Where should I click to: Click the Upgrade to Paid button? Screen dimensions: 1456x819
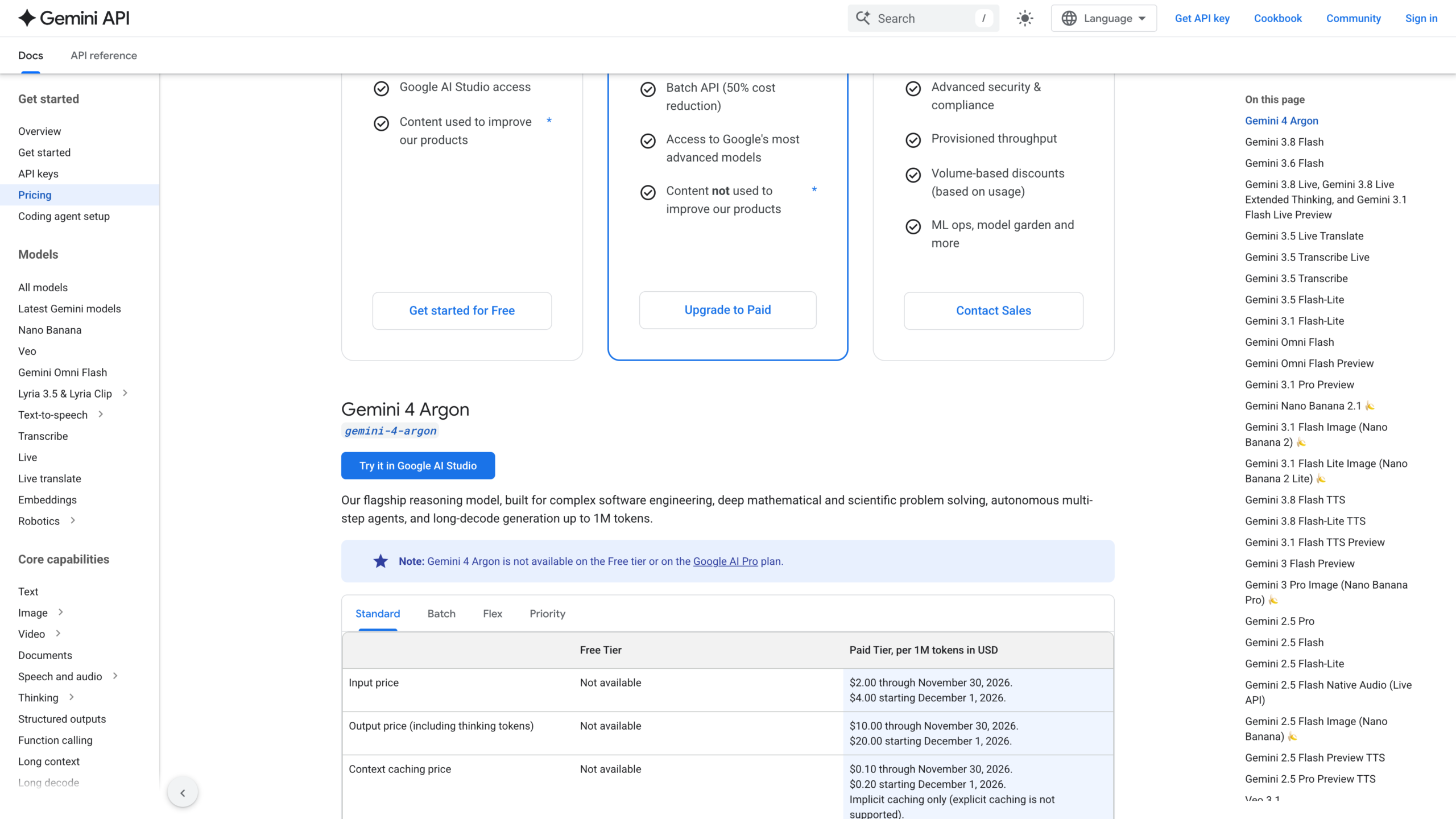pyautogui.click(x=727, y=310)
